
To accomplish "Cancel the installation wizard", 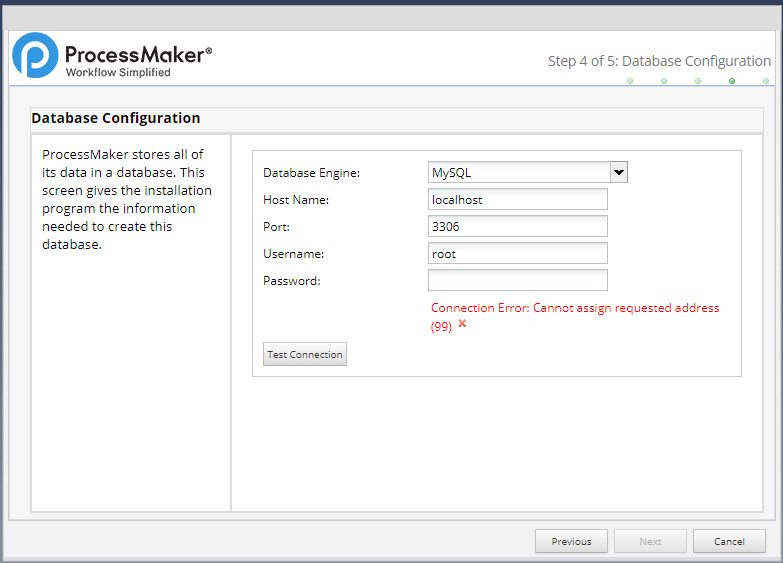I will coord(729,542).
